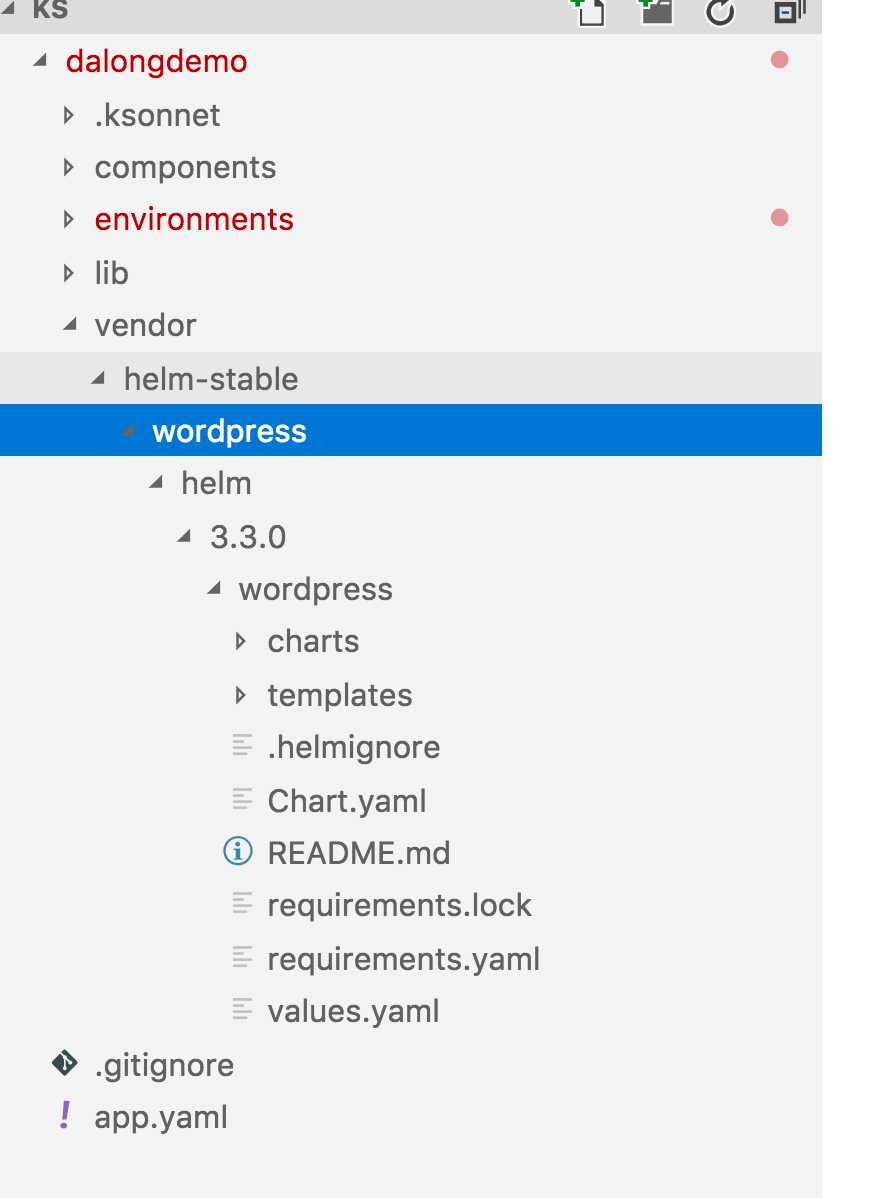The width and height of the screenshot is (880, 1198).
Task: Select the components folder name
Action: pyautogui.click(x=186, y=168)
